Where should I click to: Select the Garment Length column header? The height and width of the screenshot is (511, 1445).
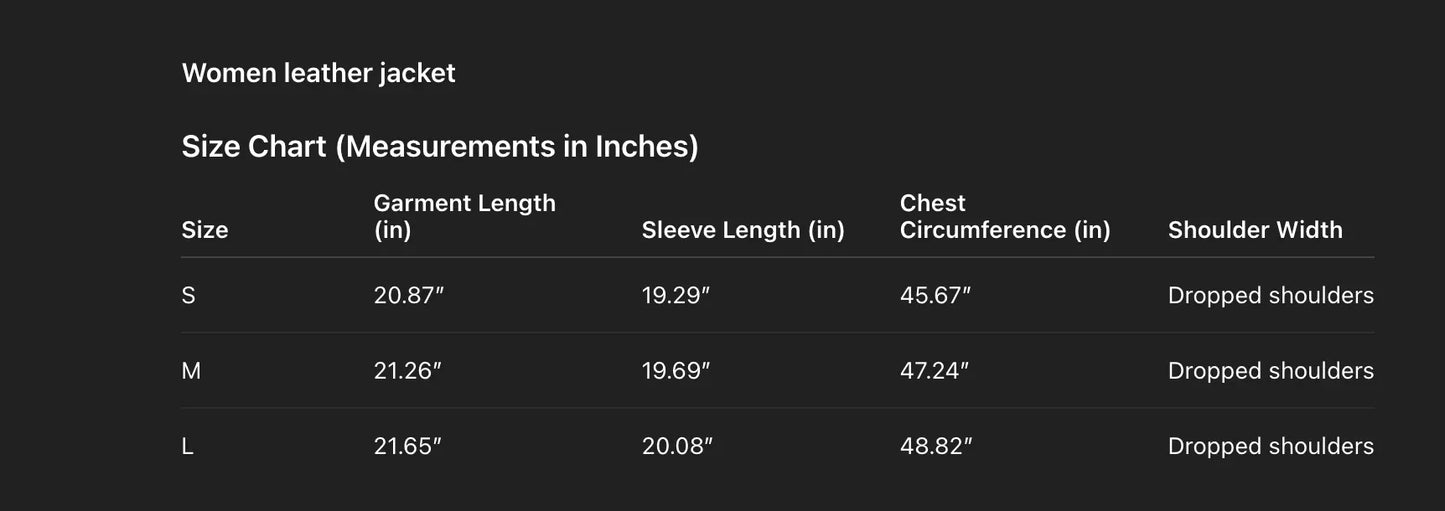[464, 216]
